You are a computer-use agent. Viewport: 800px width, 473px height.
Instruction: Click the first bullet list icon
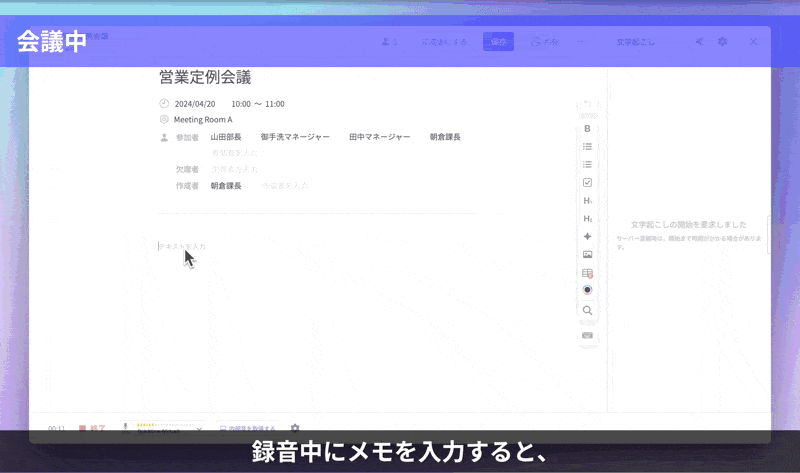(587, 146)
